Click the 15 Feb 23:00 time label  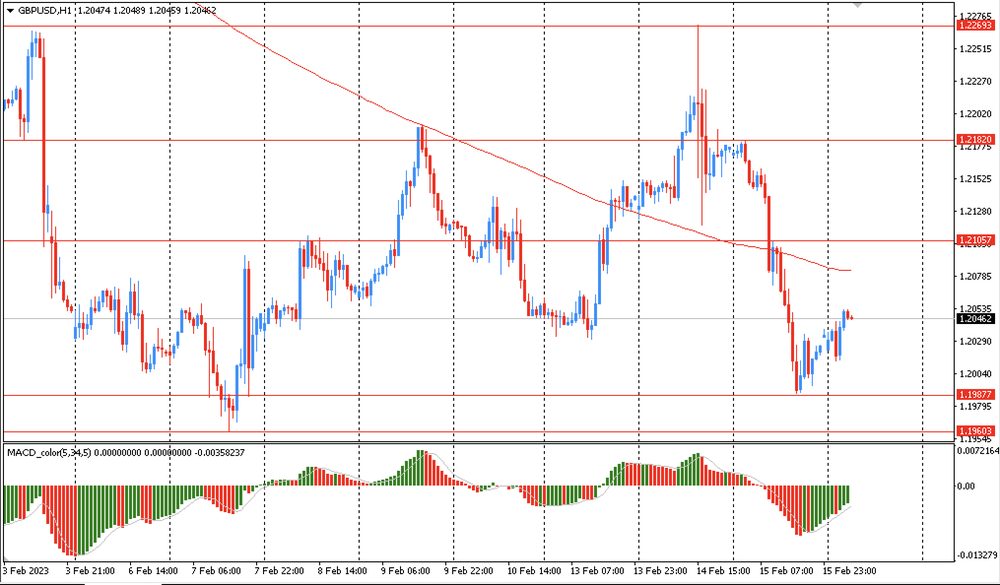850,570
